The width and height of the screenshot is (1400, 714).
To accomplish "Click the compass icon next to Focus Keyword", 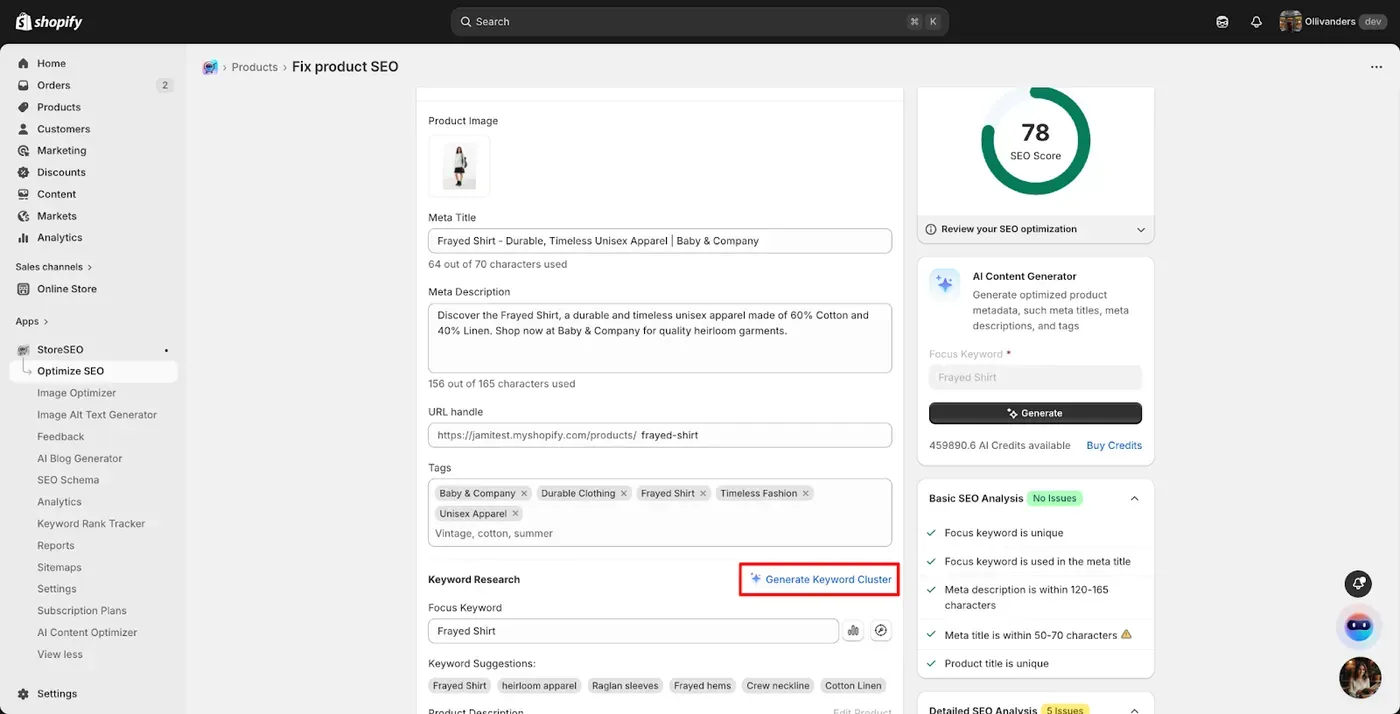I will click(881, 631).
